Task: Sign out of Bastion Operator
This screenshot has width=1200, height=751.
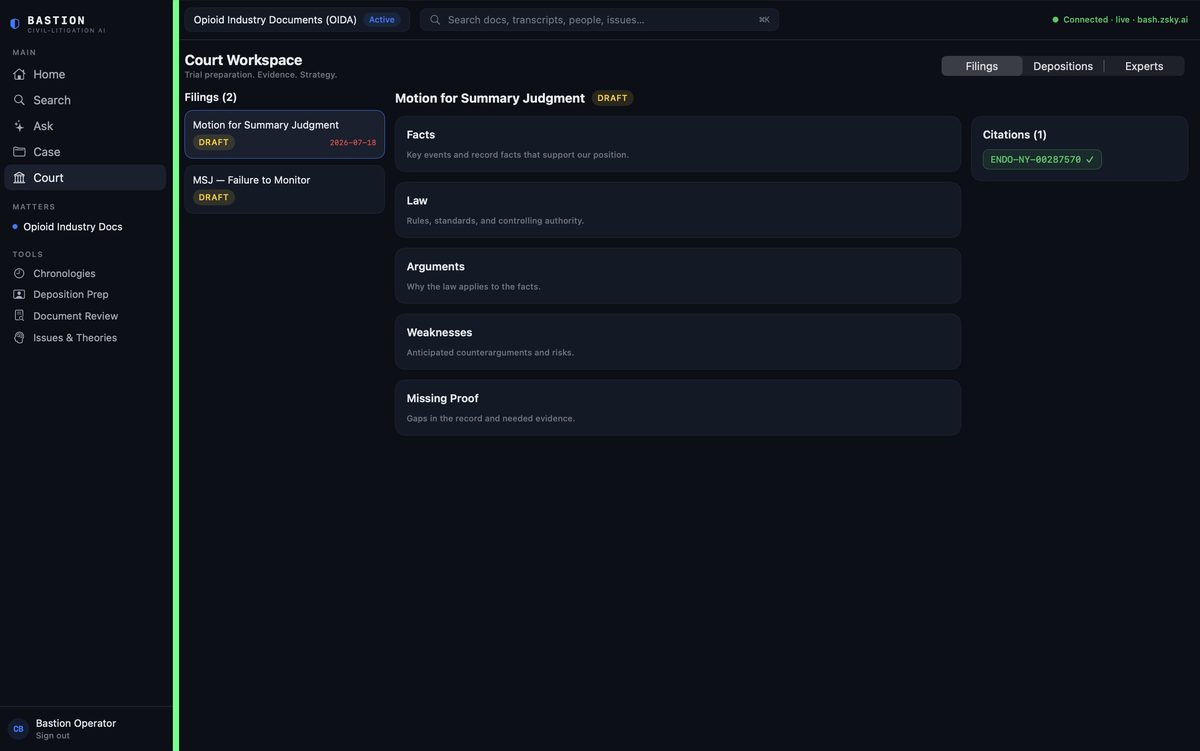Action: (x=52, y=736)
